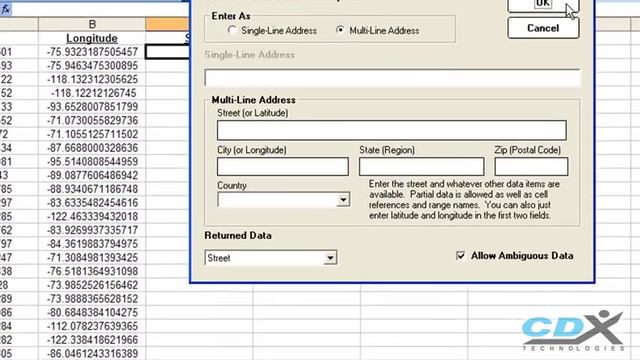Select cell with -84.3619883794975
Image resolution: width=640 pixels, height=360 pixels.
click(x=92, y=244)
